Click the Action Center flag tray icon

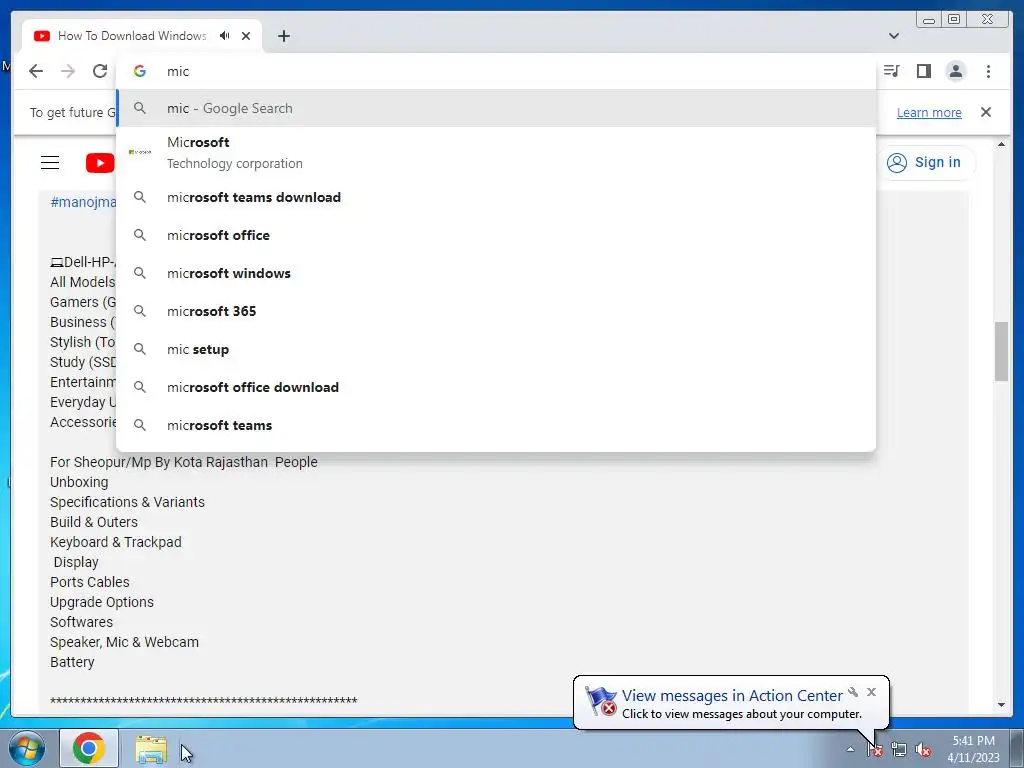(x=875, y=749)
